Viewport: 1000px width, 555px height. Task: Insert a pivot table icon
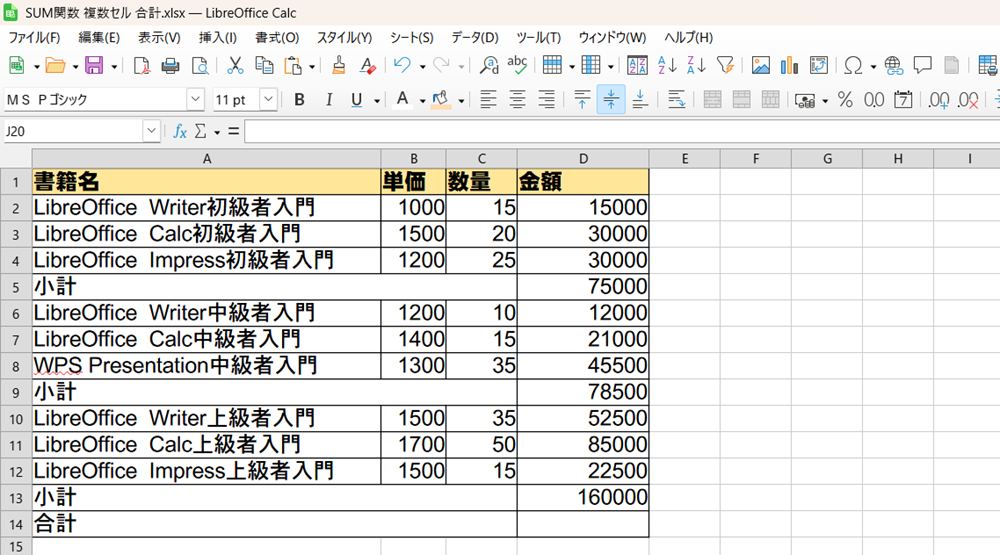point(818,65)
